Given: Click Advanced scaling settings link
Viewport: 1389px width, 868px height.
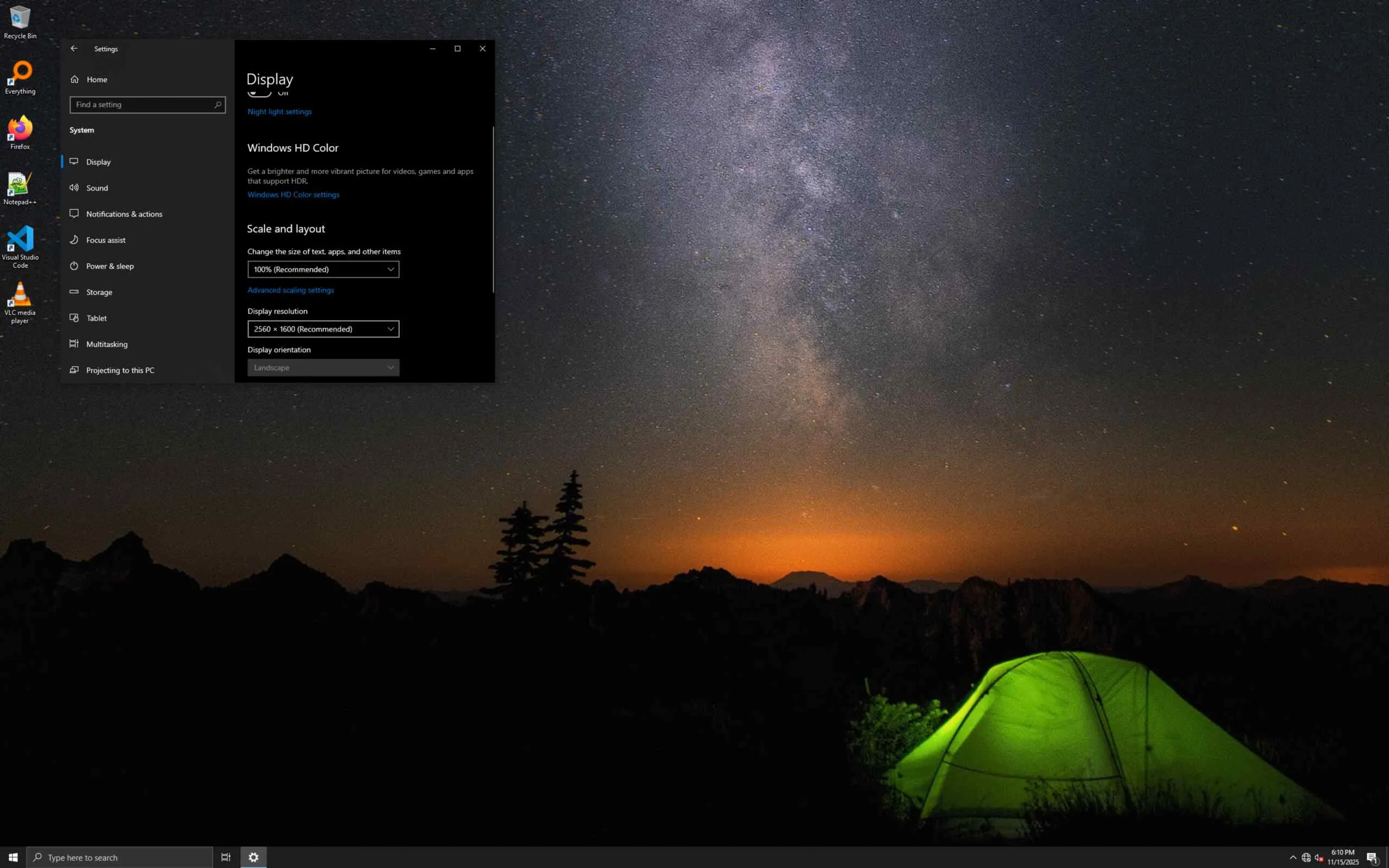Looking at the screenshot, I should click(290, 290).
